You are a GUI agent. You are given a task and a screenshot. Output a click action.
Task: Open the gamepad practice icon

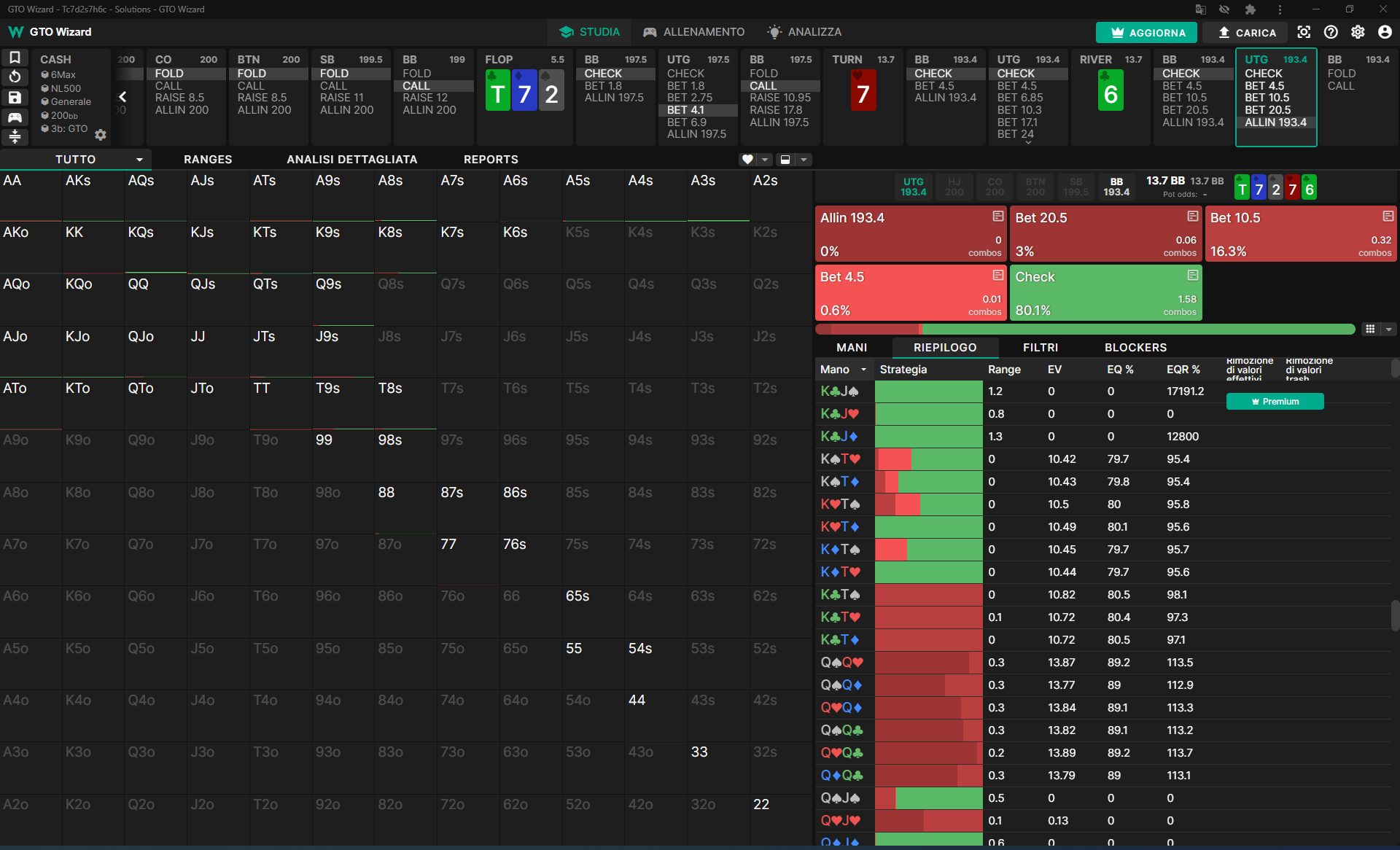click(x=15, y=117)
